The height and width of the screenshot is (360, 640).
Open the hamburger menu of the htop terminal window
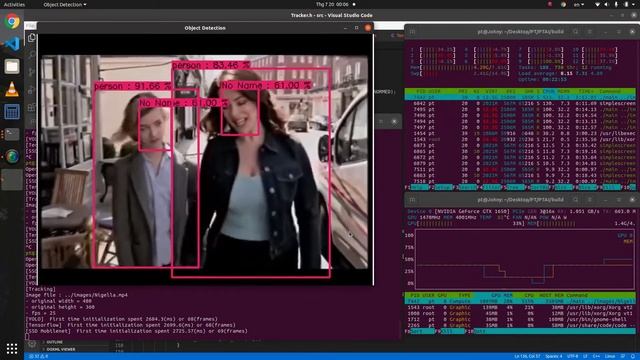590,31
